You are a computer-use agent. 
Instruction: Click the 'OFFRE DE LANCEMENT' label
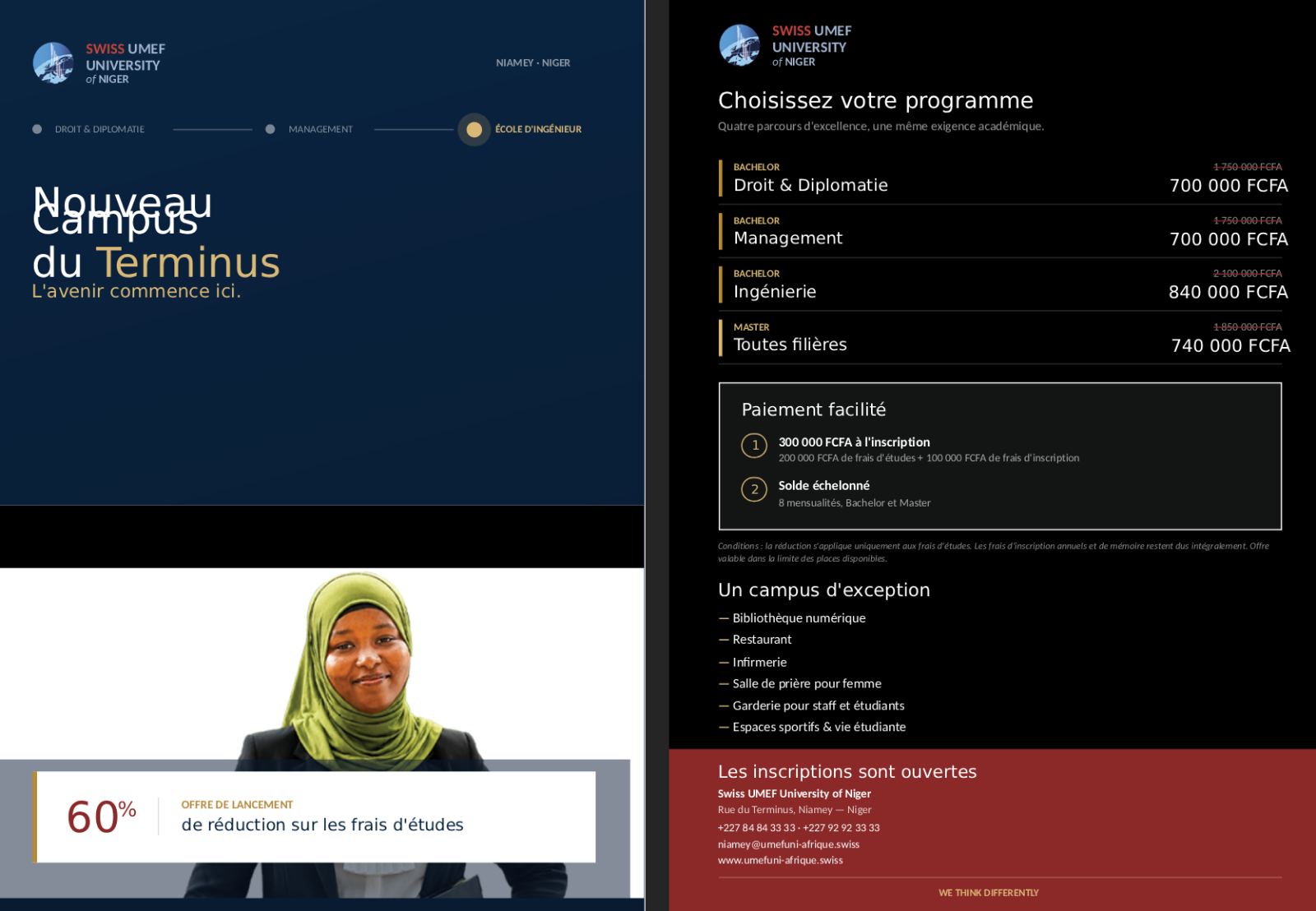point(237,805)
